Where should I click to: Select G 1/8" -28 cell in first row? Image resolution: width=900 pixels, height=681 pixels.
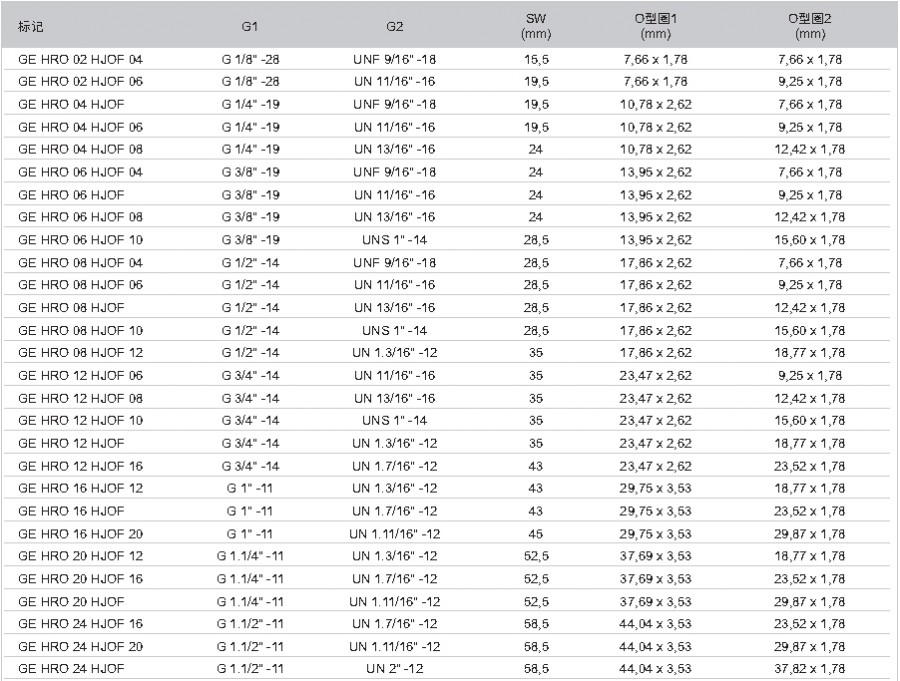click(250, 59)
